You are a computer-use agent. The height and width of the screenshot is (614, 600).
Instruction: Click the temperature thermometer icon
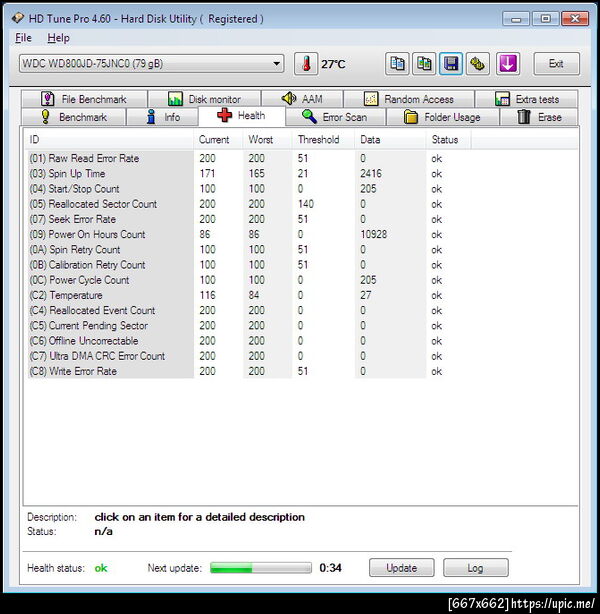[x=306, y=64]
